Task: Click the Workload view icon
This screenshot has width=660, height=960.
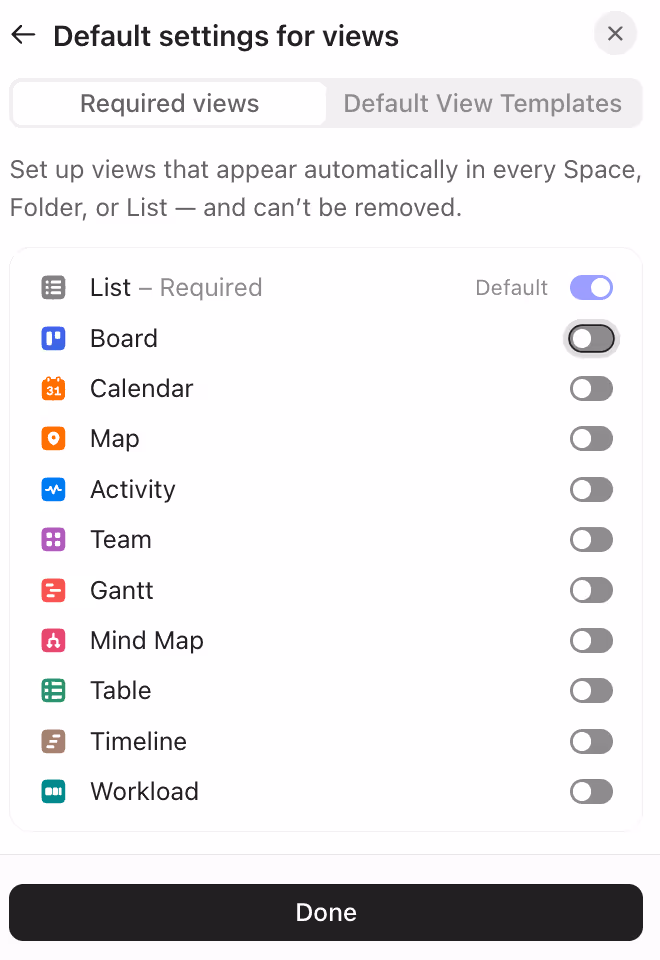Action: (x=53, y=791)
